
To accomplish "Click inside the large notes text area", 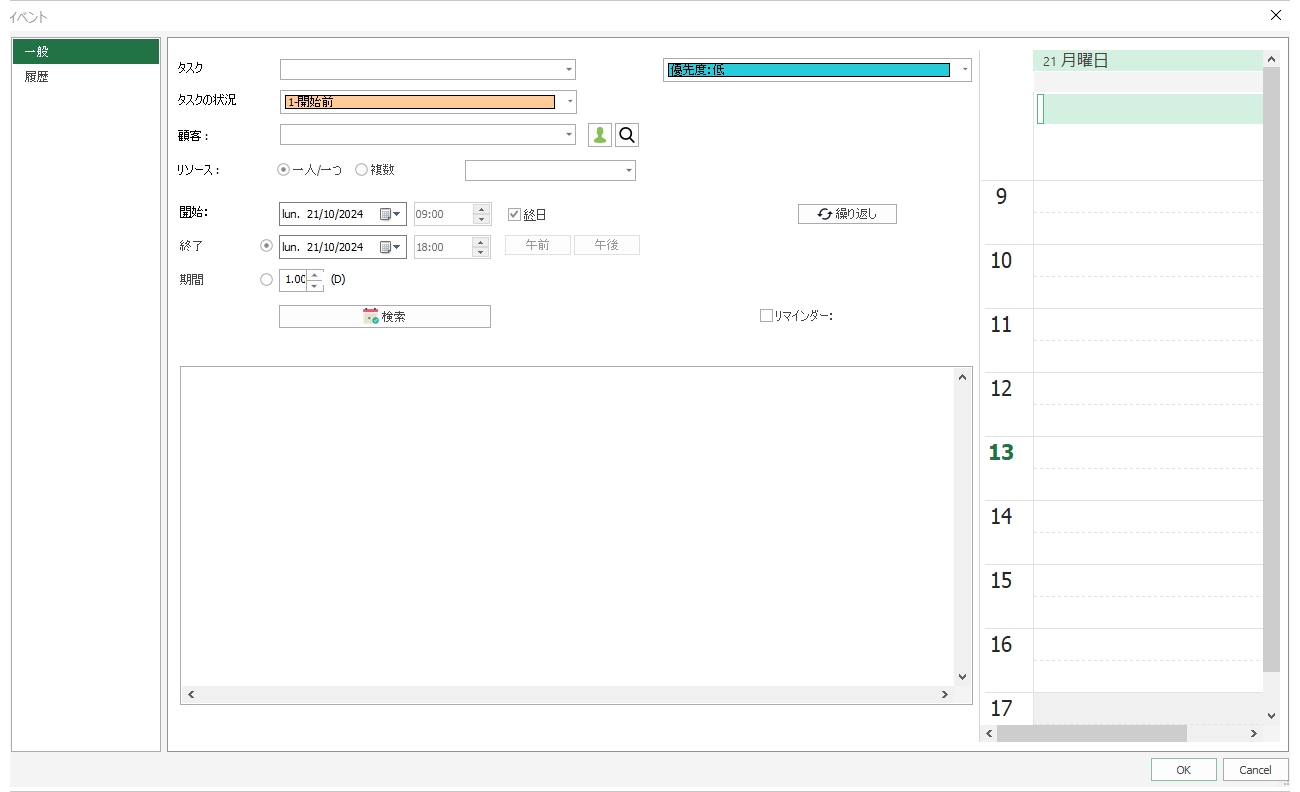I will [x=567, y=526].
